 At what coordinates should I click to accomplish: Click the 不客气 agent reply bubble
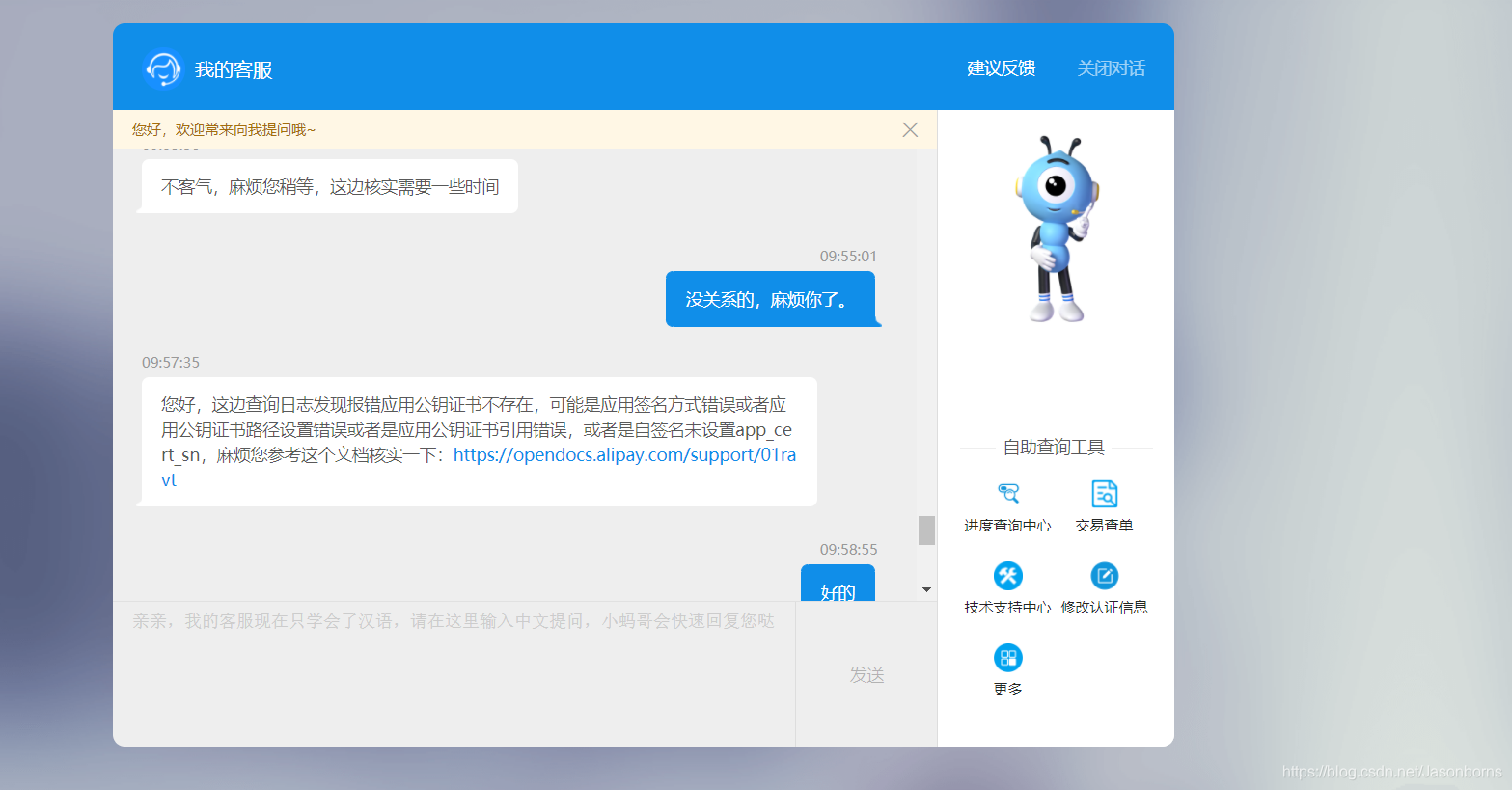coord(330,186)
